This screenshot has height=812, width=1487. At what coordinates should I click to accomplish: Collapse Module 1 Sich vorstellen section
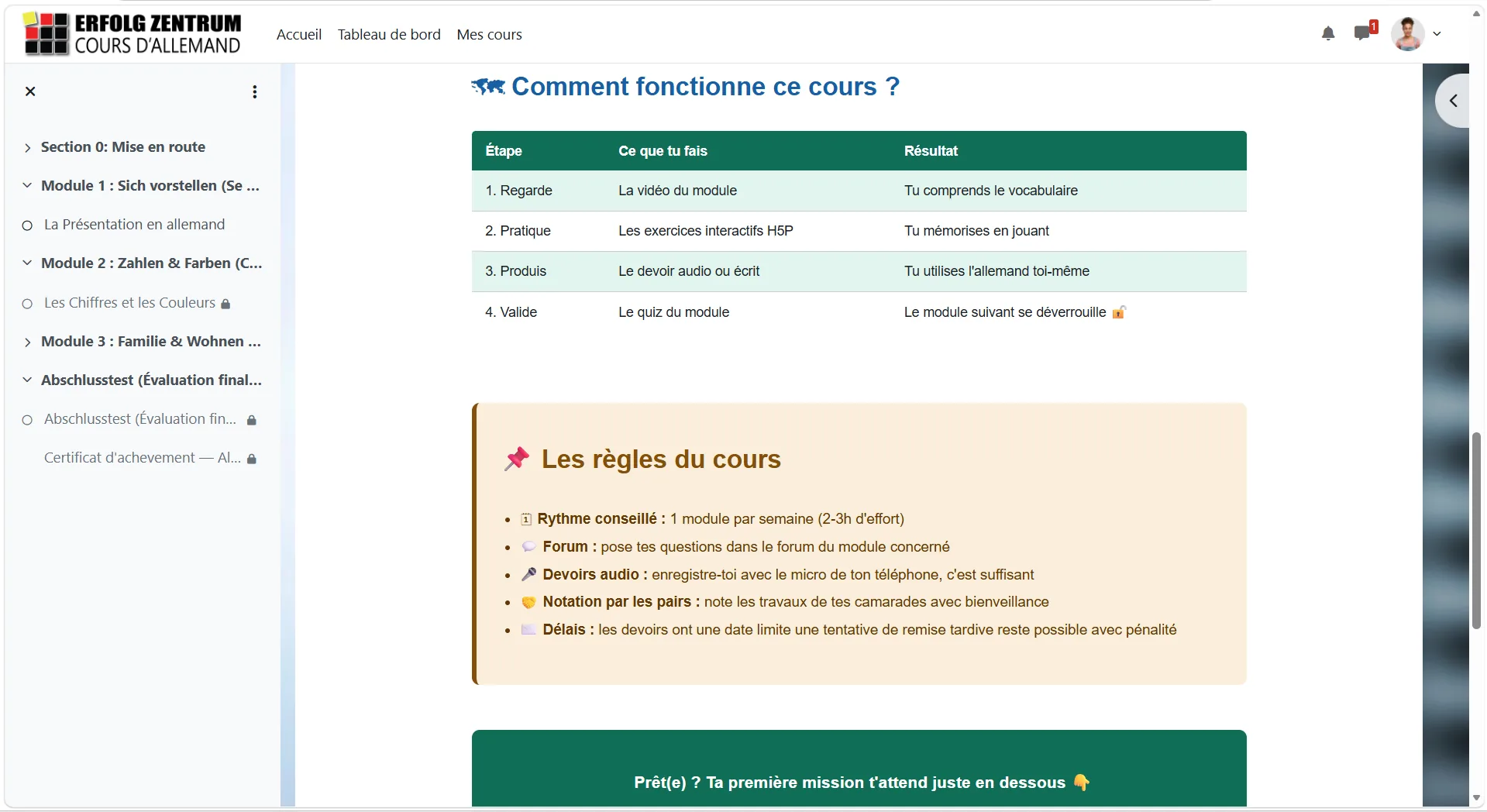tap(27, 186)
